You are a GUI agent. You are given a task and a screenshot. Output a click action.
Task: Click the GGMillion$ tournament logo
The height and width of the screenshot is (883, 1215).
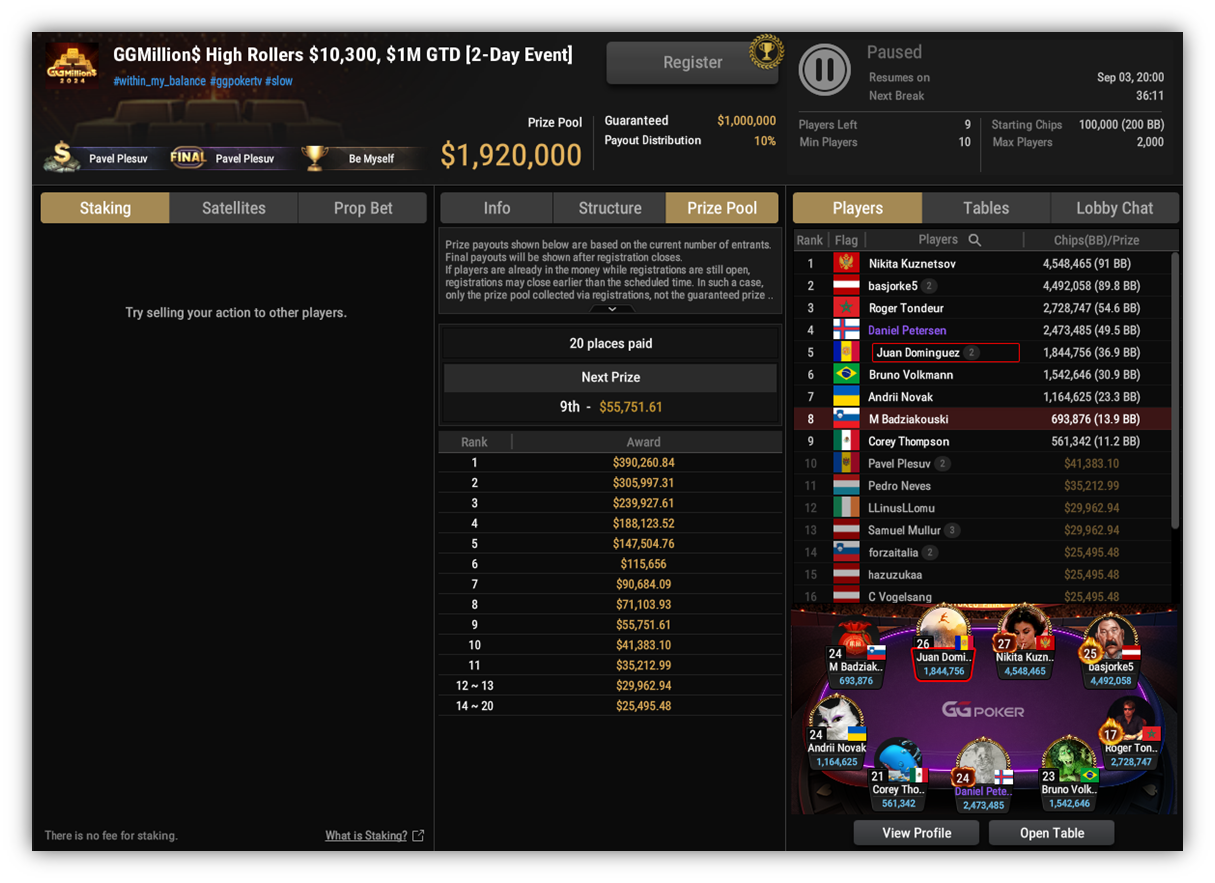(73, 68)
